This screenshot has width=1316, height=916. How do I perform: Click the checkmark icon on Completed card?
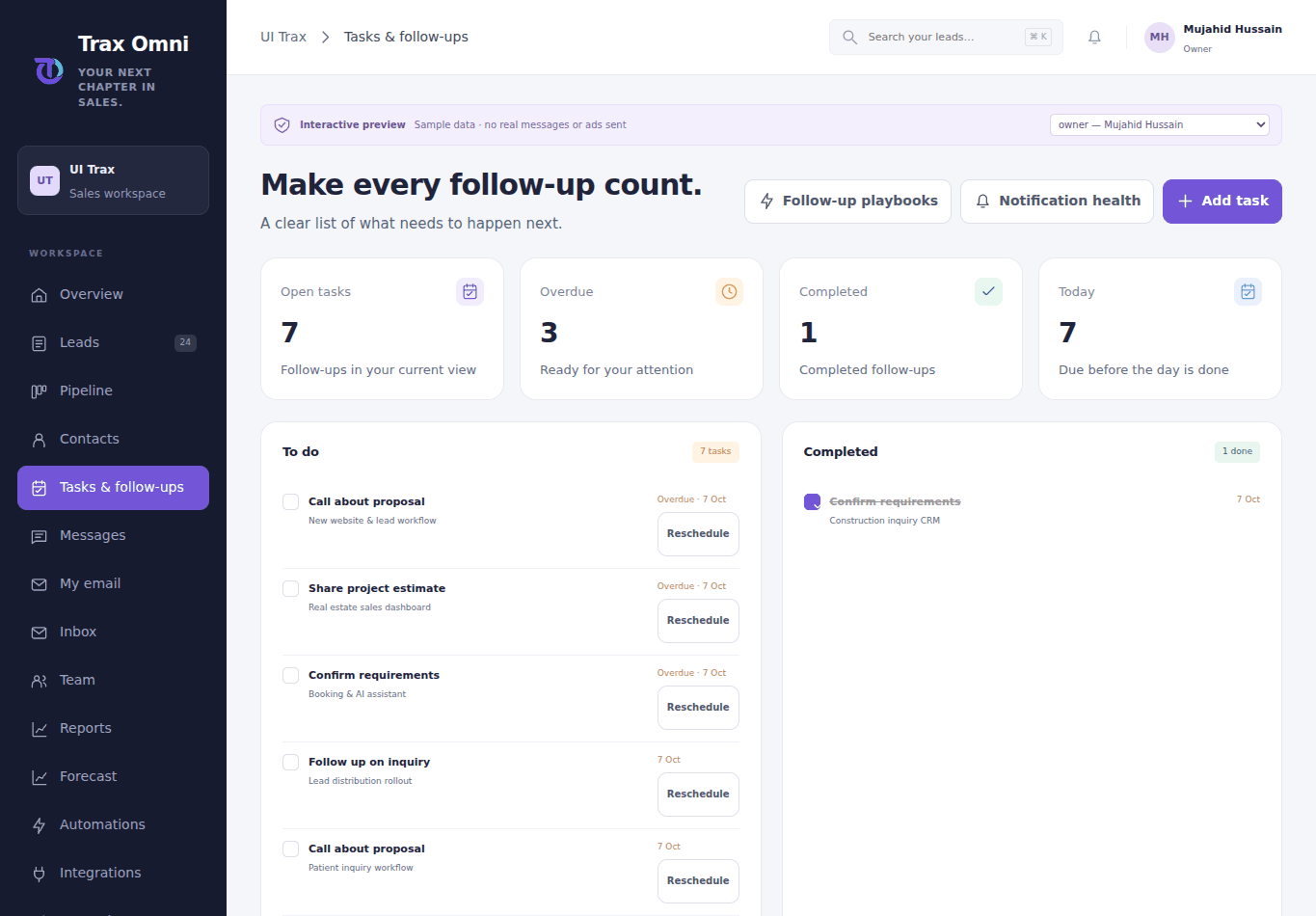pyautogui.click(x=988, y=291)
